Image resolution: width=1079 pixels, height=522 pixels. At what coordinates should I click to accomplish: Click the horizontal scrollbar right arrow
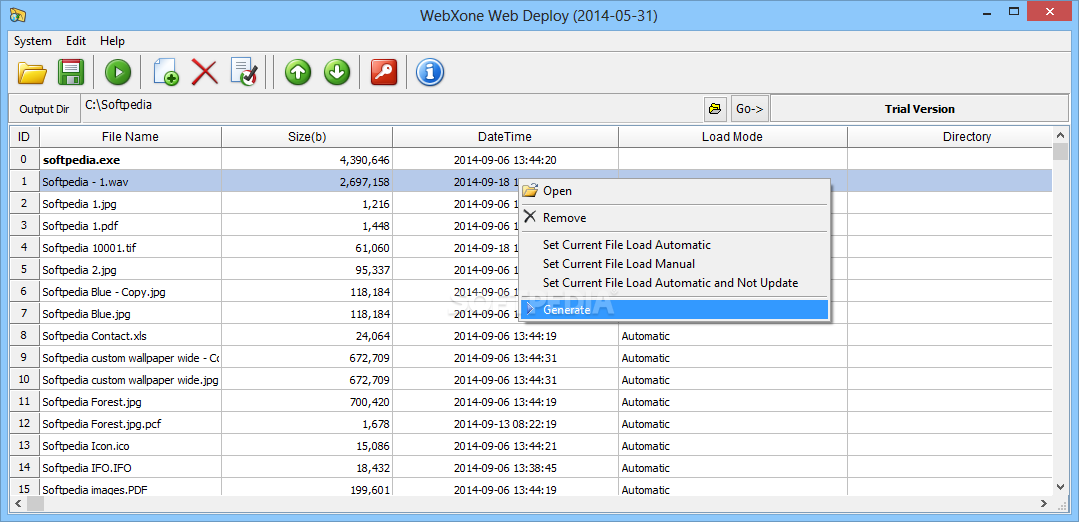[x=1044, y=503]
